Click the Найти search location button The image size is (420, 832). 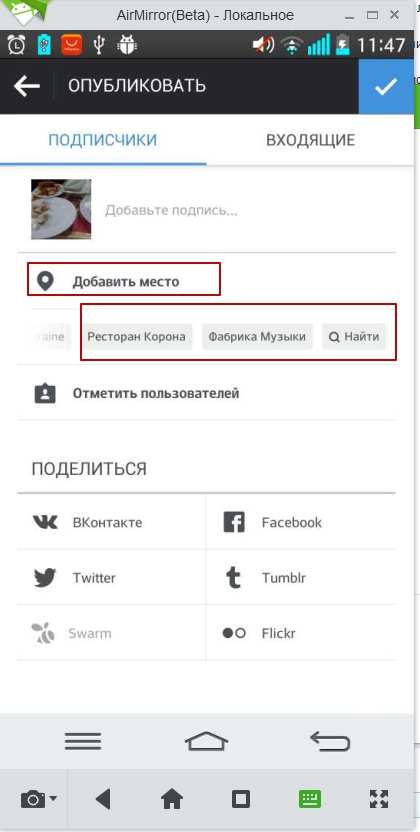[x=354, y=336]
